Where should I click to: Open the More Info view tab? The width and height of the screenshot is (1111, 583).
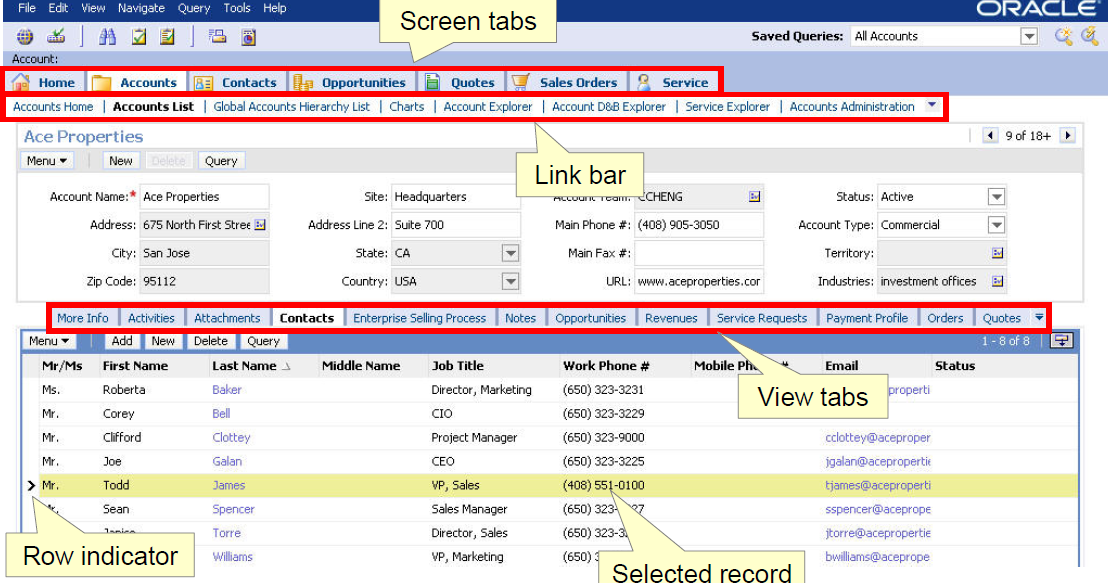[x=83, y=318]
